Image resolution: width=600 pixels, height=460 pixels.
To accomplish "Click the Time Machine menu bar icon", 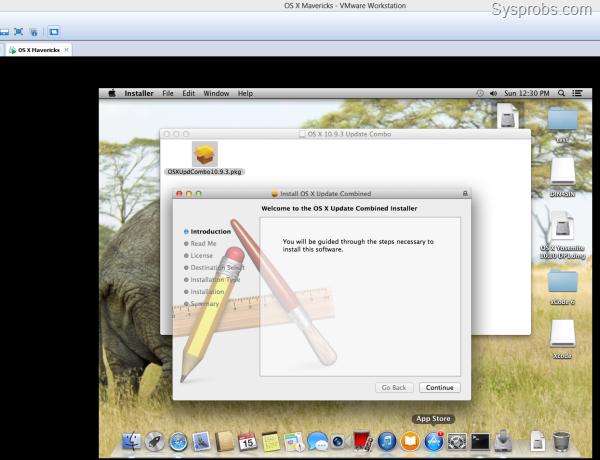I will tap(480, 93).
